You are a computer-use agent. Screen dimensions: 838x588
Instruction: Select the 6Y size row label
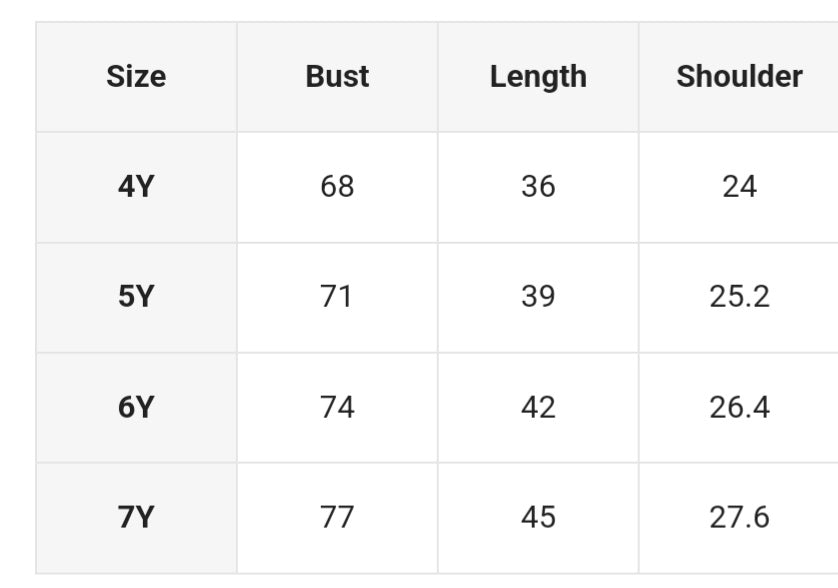(136, 407)
